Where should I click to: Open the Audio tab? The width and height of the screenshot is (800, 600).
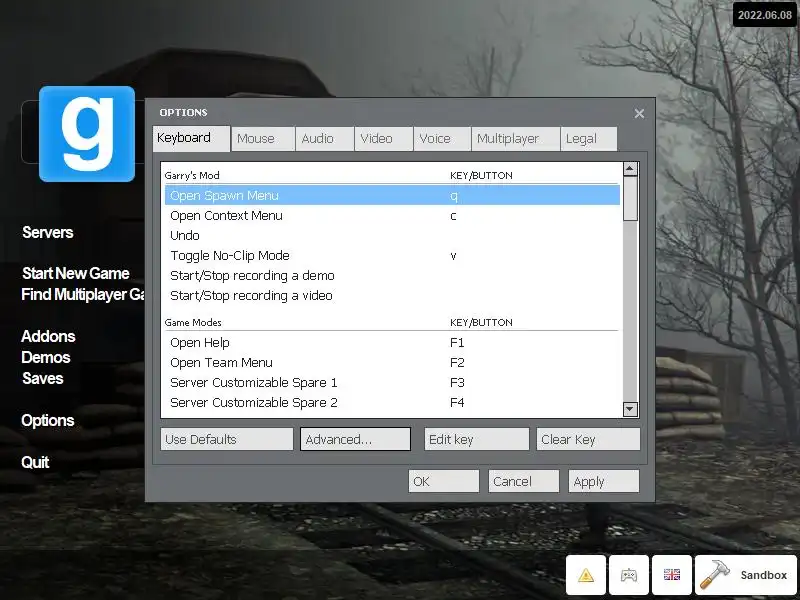tap(324, 139)
